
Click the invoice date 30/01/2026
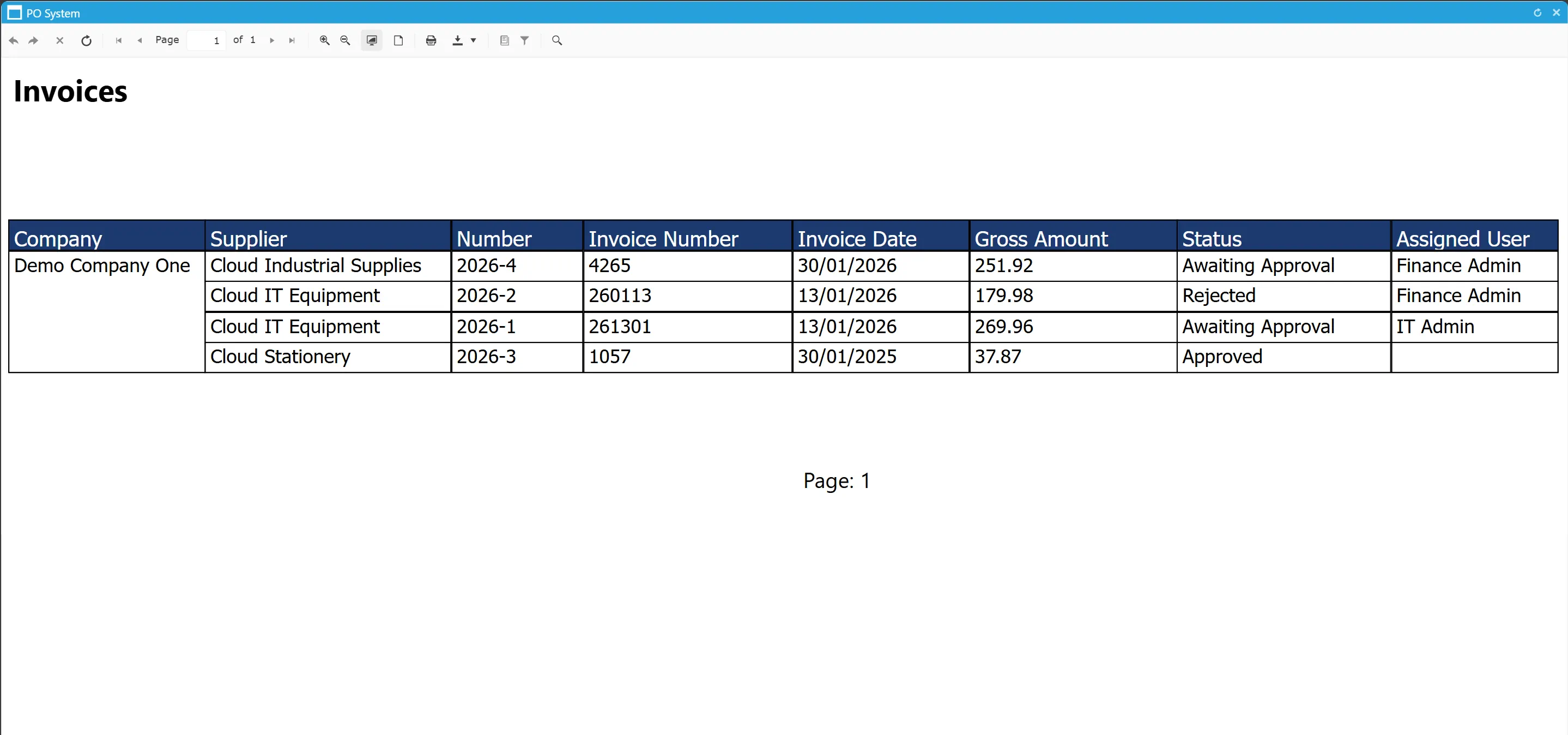pyautogui.click(x=881, y=266)
